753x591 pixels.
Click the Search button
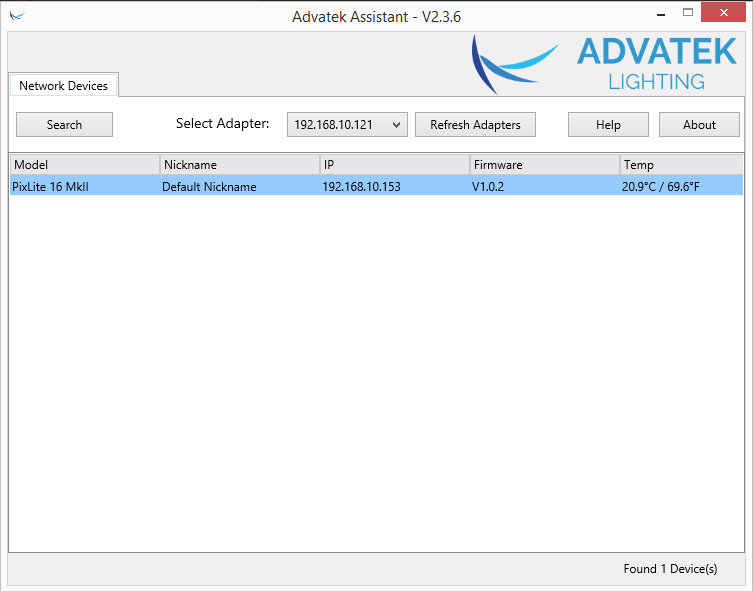click(x=64, y=125)
